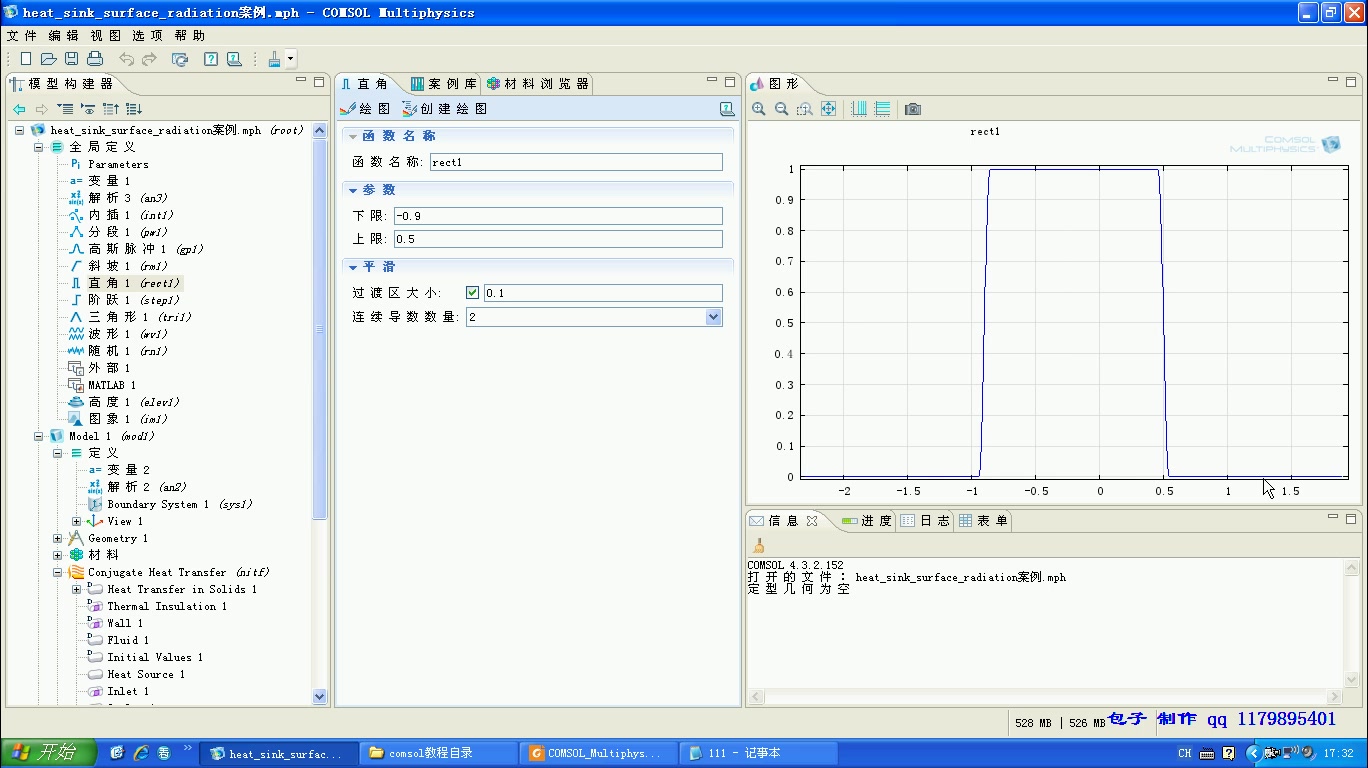1368x768 pixels.
Task: Open the dynamic help window icon
Action: 234,59
